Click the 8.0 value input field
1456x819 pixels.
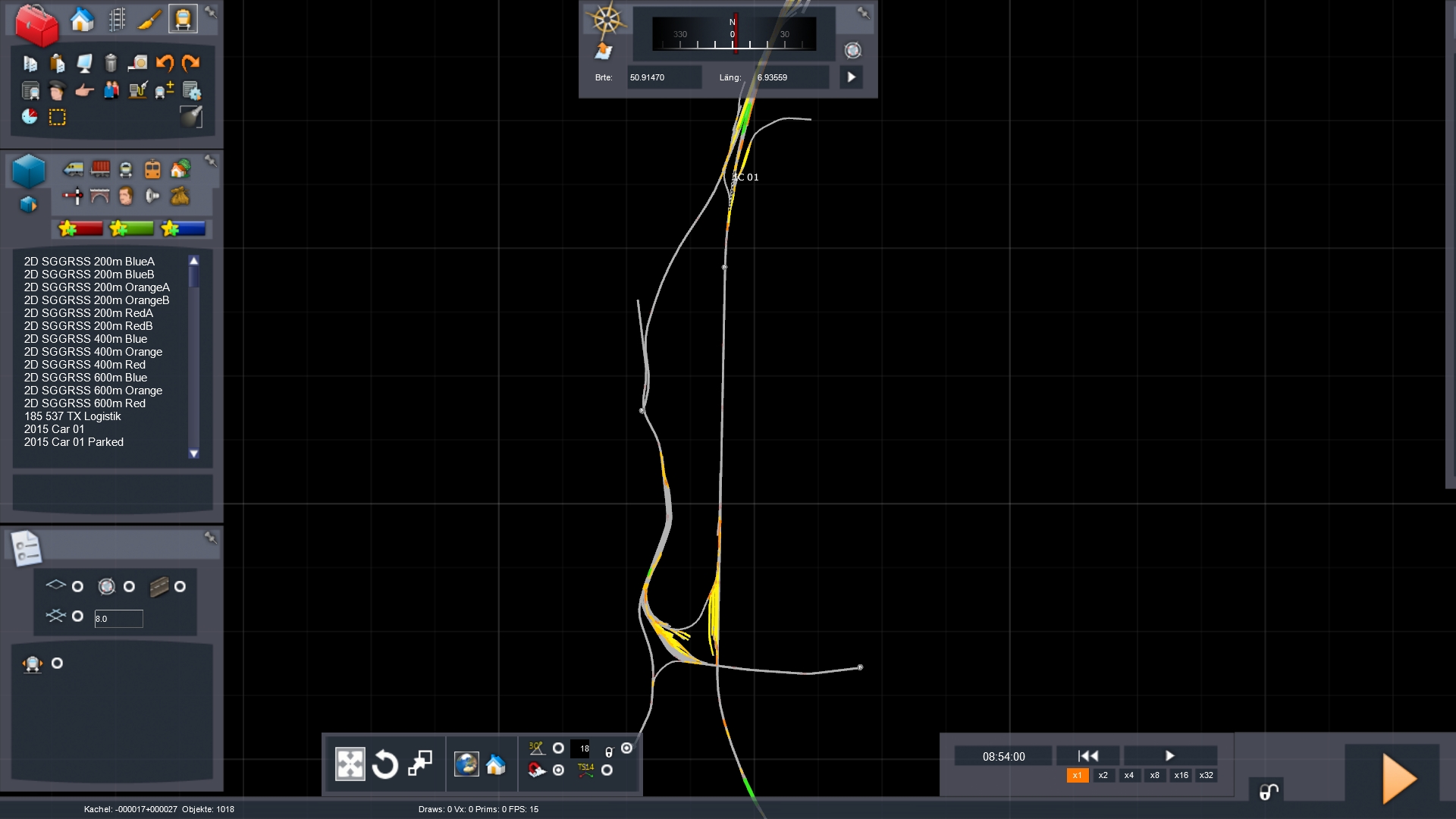118,619
